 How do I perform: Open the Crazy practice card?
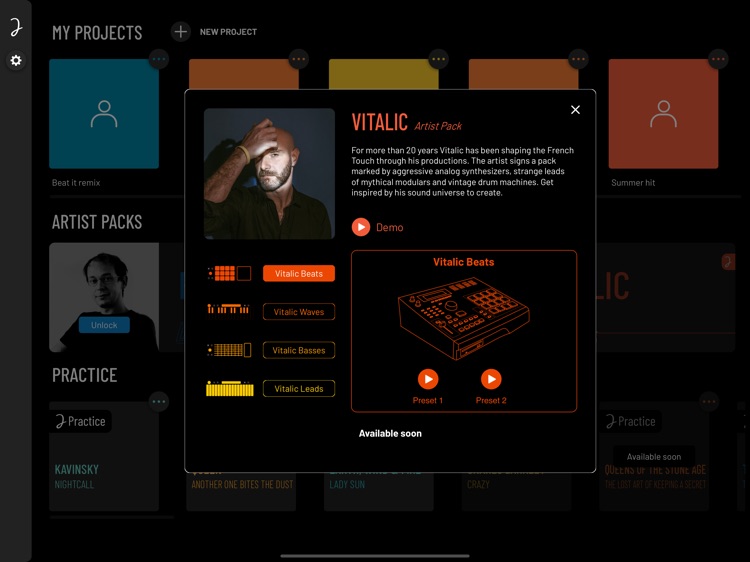click(517, 492)
